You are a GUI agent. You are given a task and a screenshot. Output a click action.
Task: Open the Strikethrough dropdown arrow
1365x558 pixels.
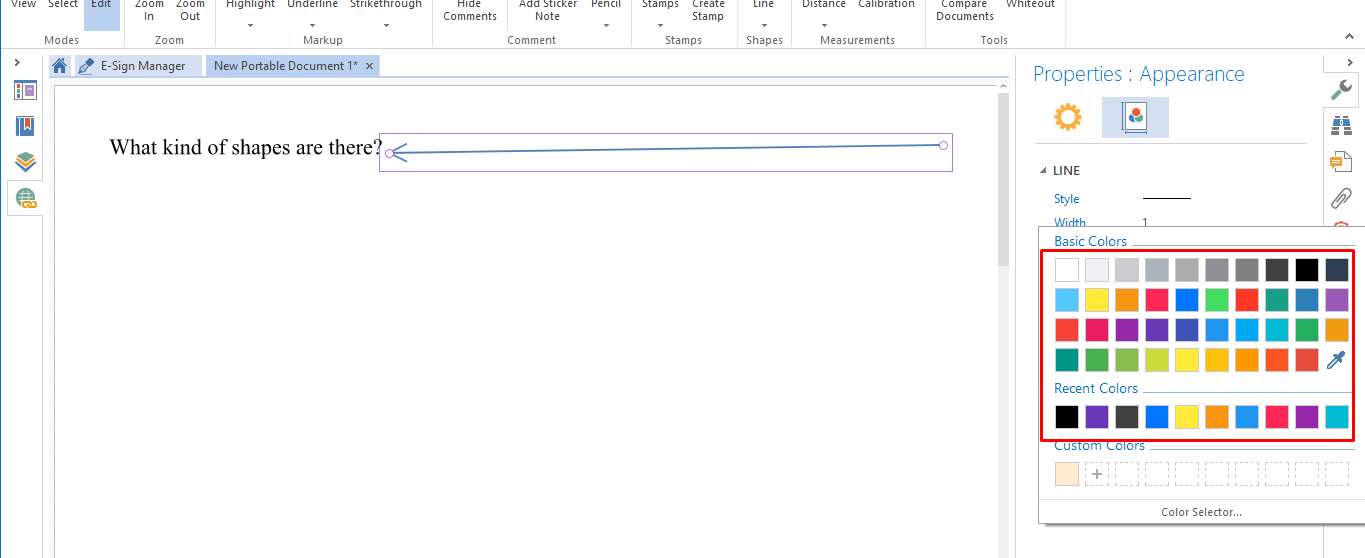(385, 26)
